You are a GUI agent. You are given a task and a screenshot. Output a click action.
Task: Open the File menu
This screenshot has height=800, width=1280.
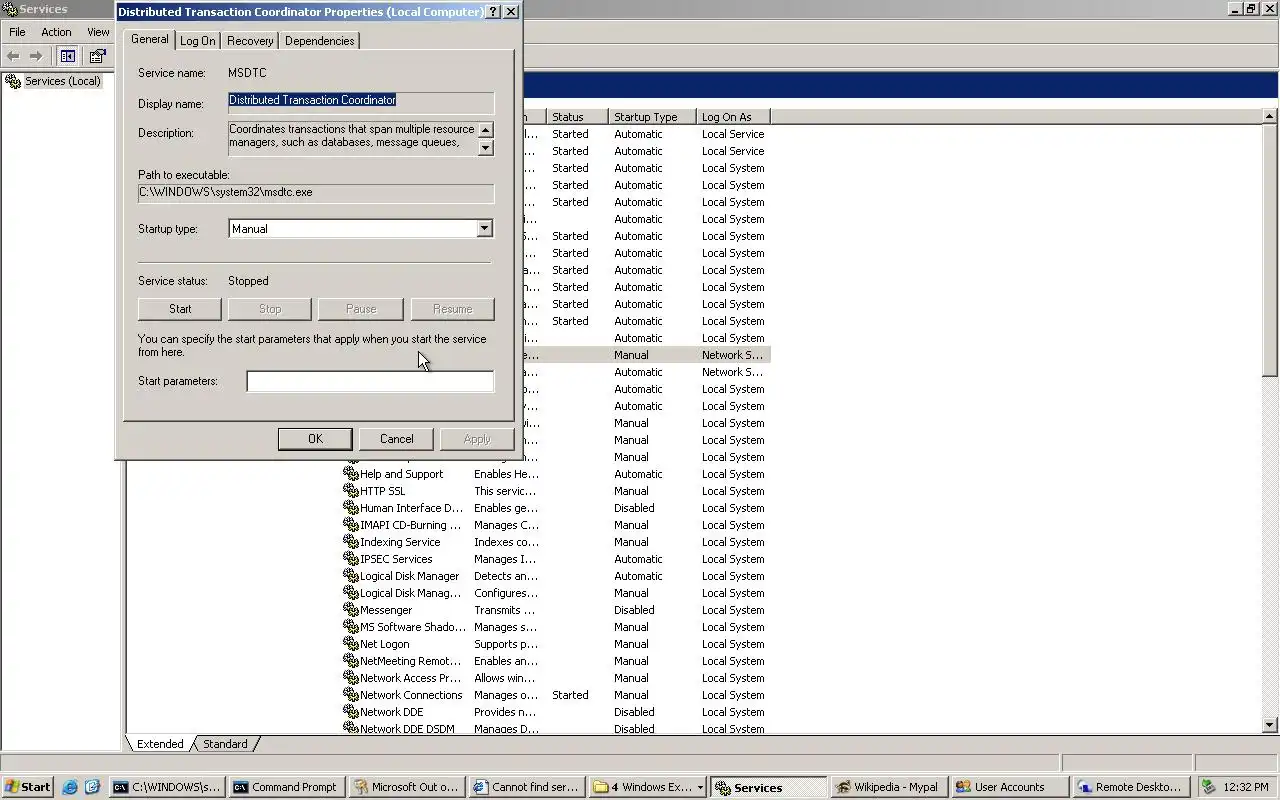pyautogui.click(x=17, y=32)
